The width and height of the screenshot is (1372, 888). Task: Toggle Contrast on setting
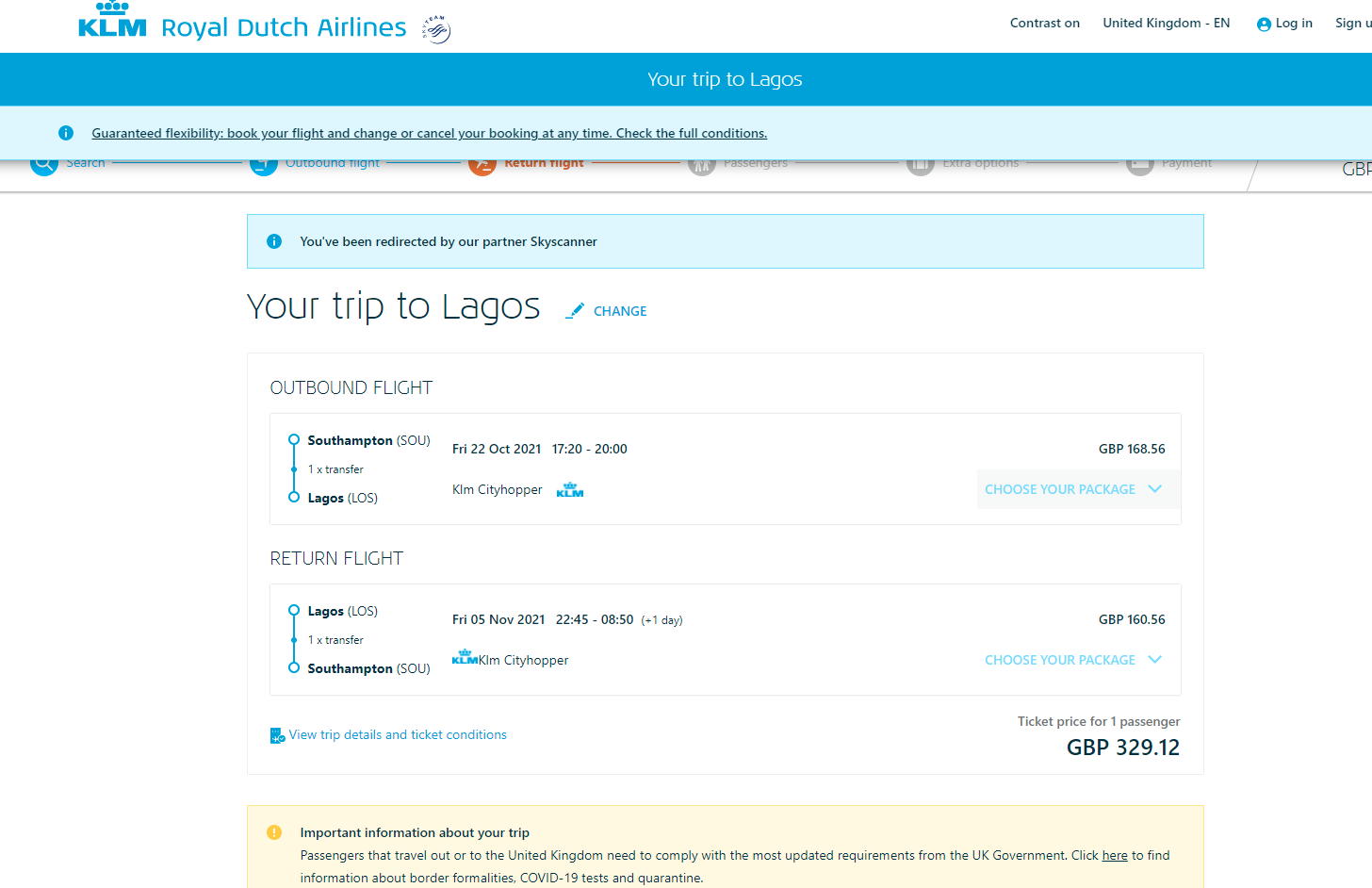[1044, 24]
